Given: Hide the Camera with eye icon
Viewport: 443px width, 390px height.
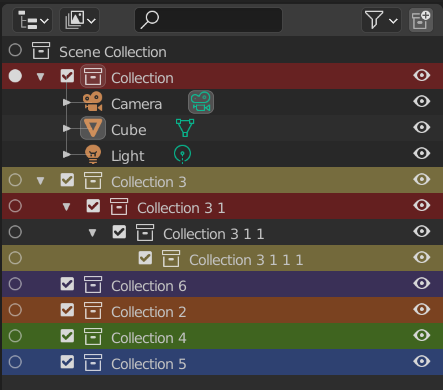Looking at the screenshot, I should pos(422,101).
